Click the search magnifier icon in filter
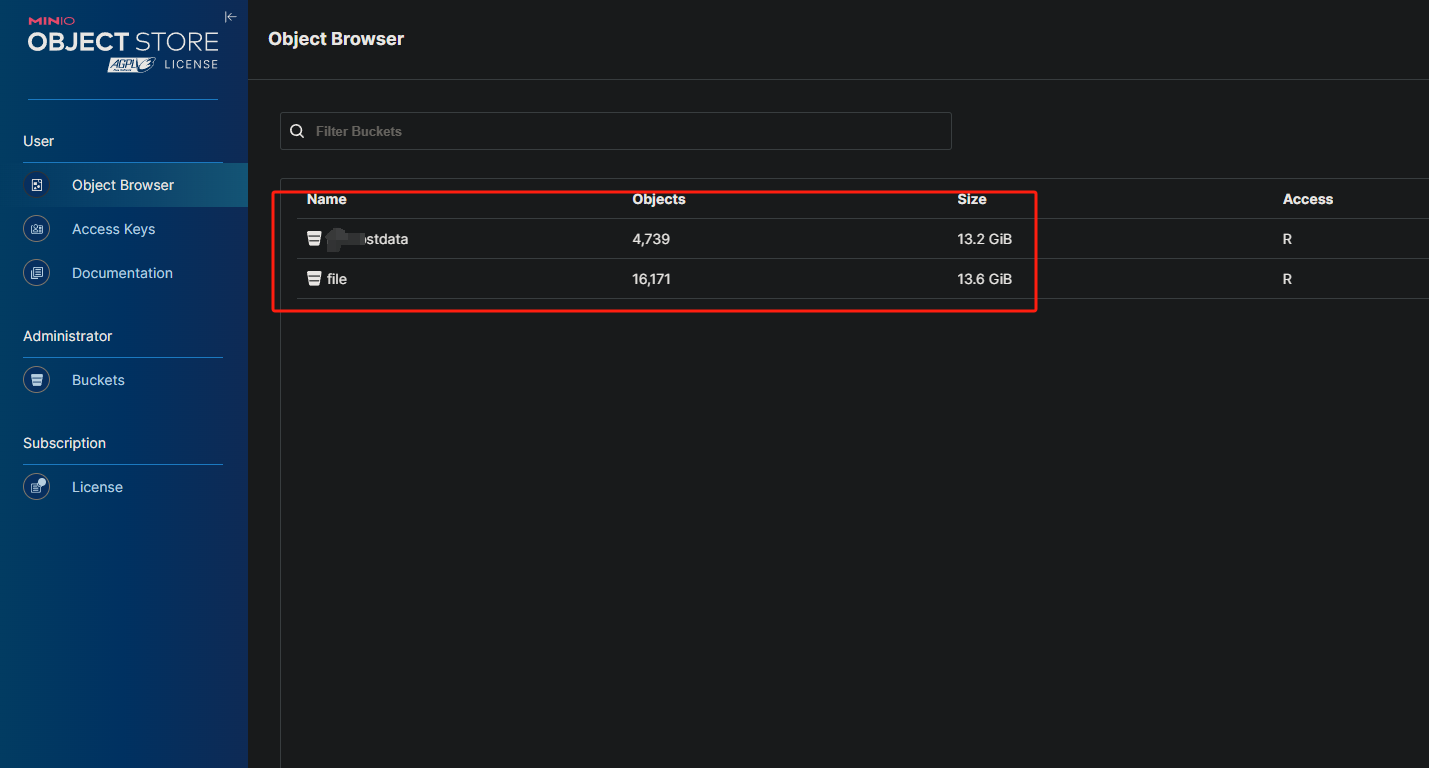Viewport: 1429px width, 768px height. [x=297, y=131]
